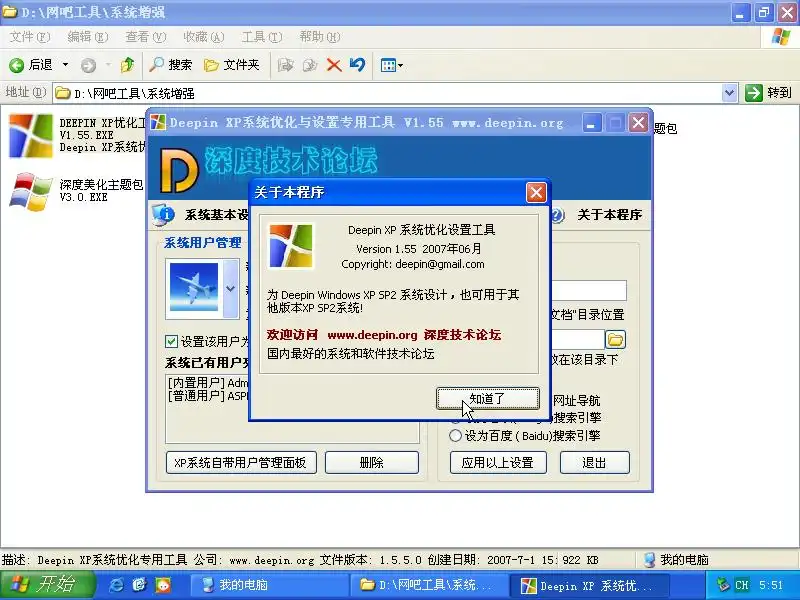Screen dimensions: 800x600
Task: Click the tray icon beside the CH indicator
Action: click(722, 585)
